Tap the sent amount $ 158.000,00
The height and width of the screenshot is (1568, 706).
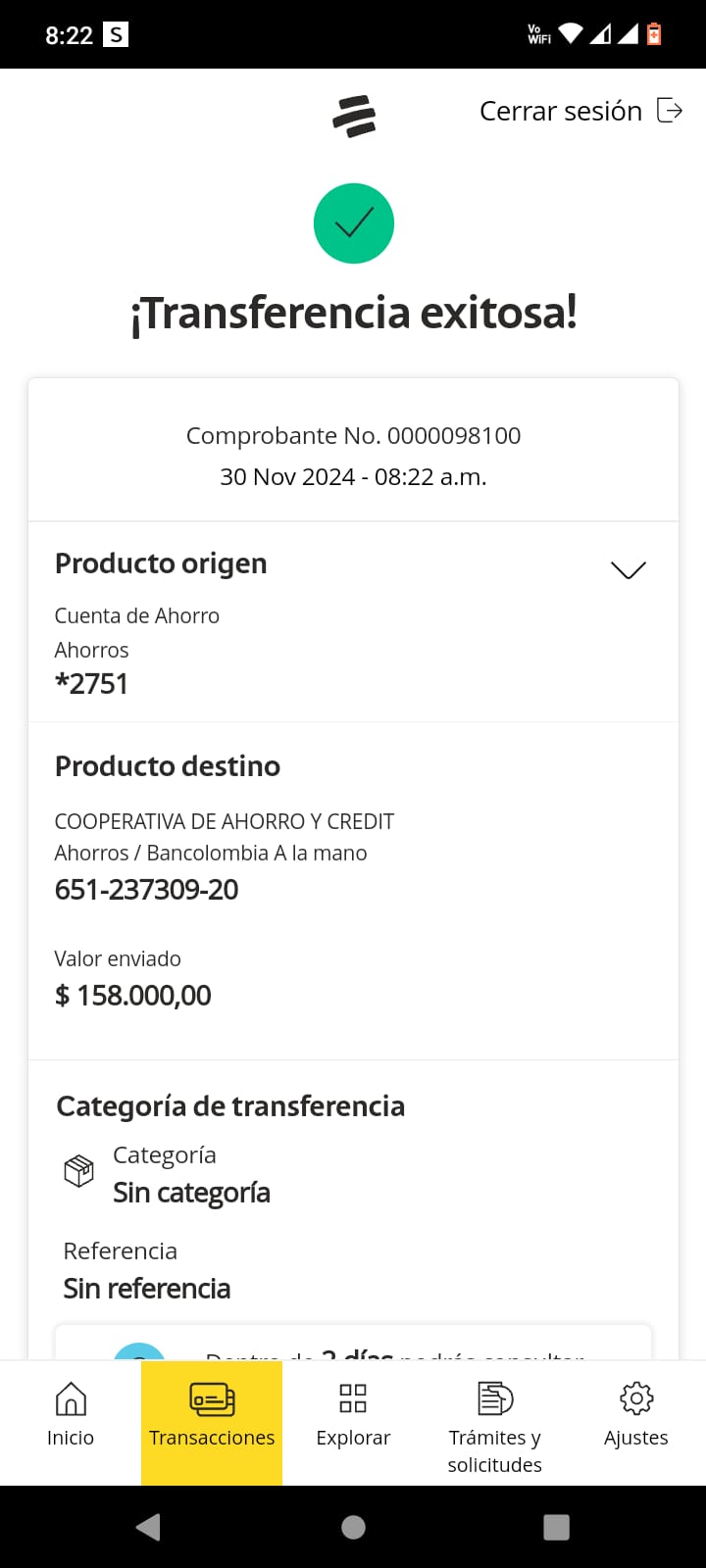(133, 996)
